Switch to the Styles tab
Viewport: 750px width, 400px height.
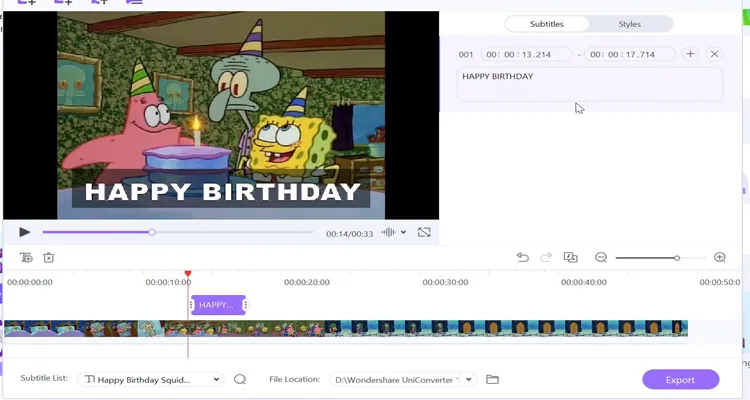coord(629,24)
